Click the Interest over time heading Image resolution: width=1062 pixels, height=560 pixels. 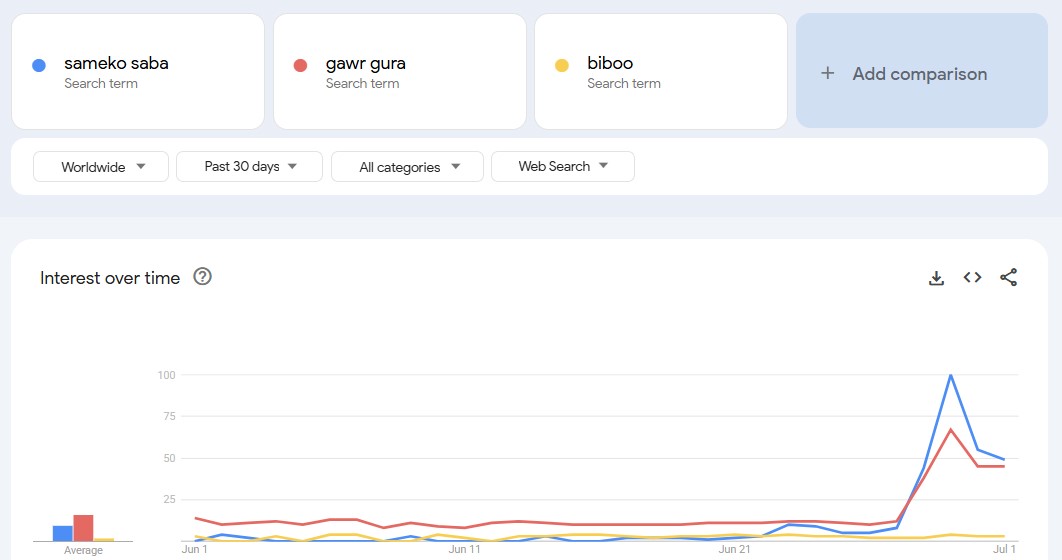pos(110,278)
